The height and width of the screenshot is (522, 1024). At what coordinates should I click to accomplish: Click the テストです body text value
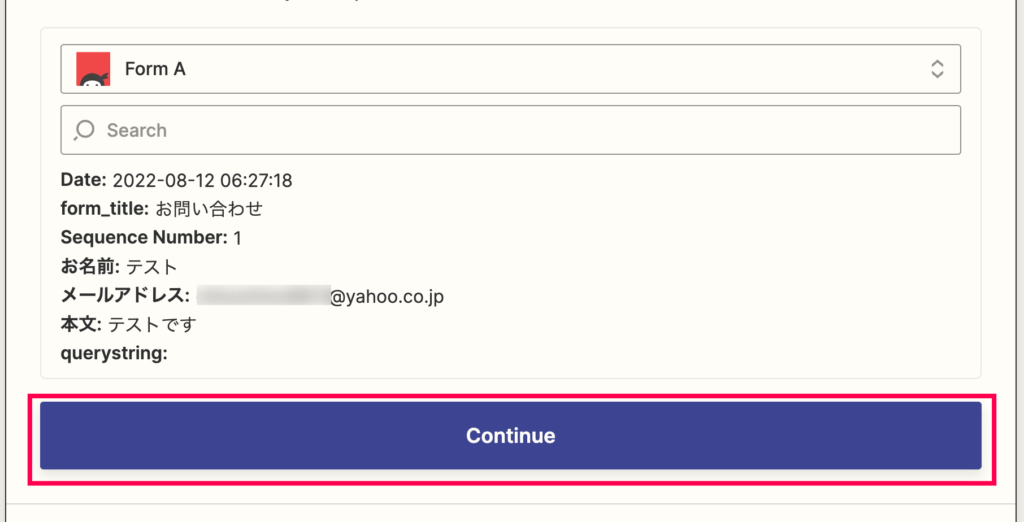[x=152, y=324]
